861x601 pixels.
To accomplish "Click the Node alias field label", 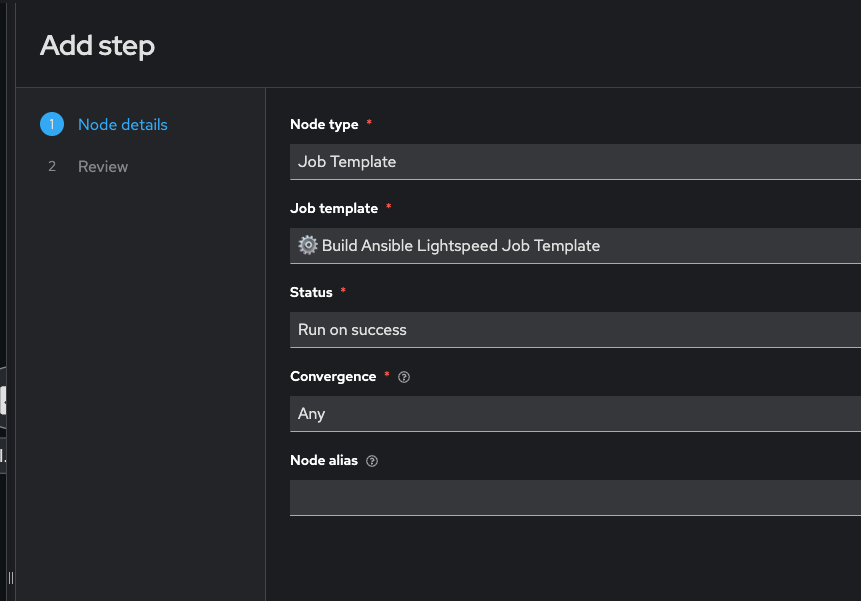I will (x=324, y=460).
